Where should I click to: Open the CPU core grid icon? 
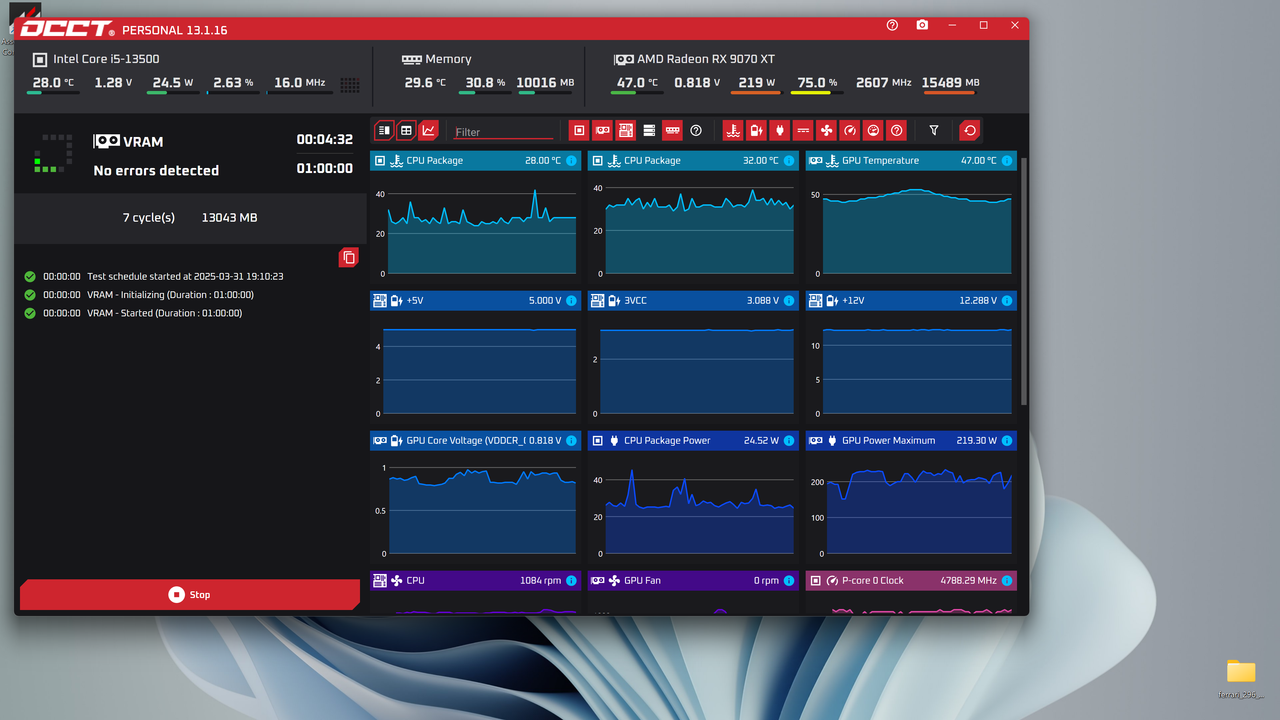350,85
